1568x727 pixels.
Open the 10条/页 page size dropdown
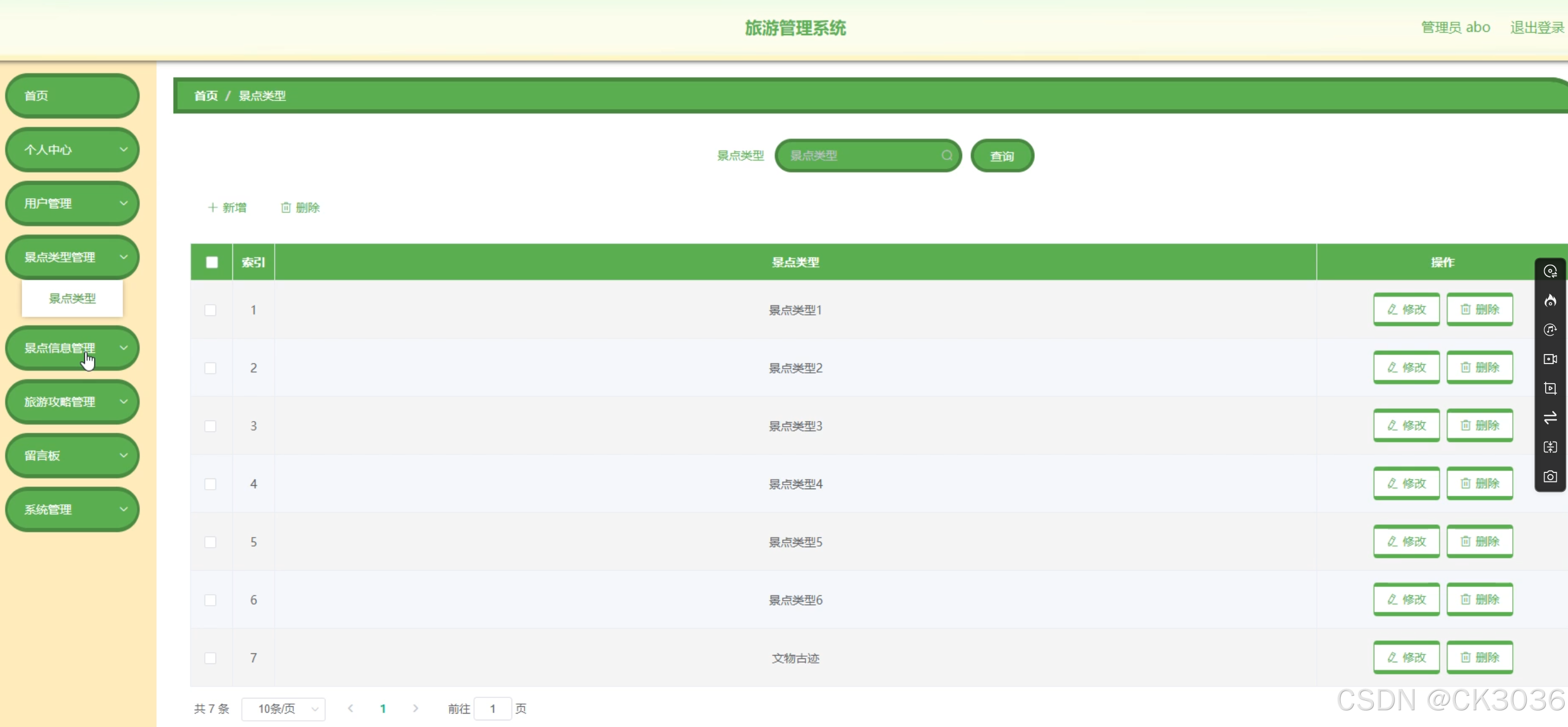click(x=284, y=709)
